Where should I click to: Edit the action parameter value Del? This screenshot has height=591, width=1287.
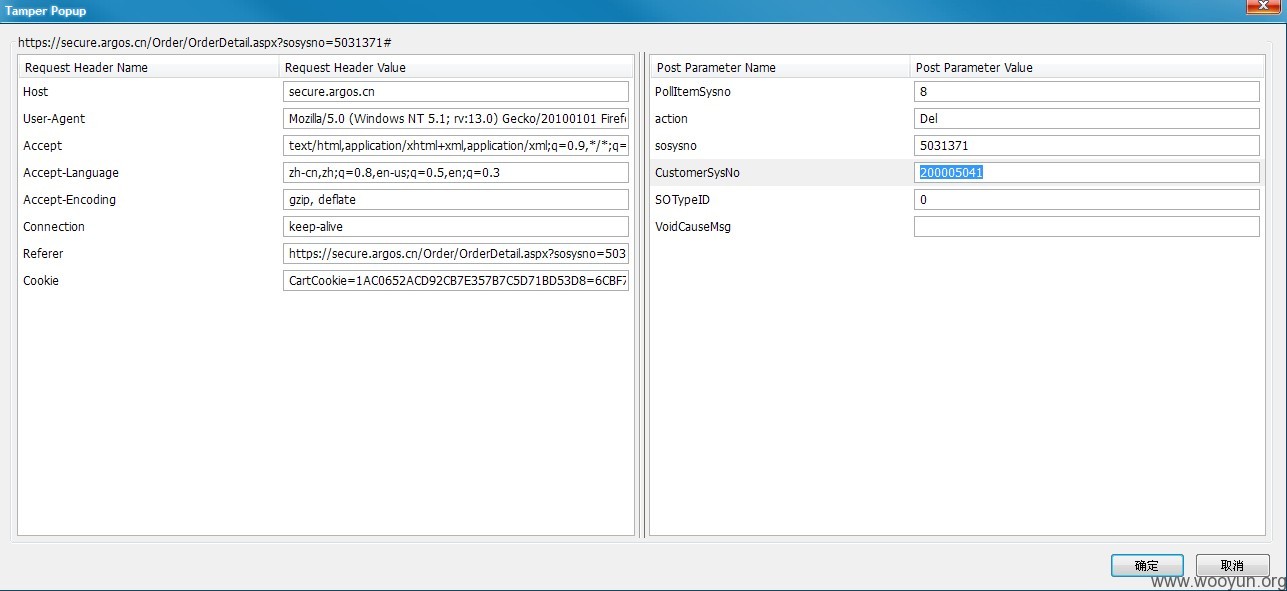point(1087,119)
